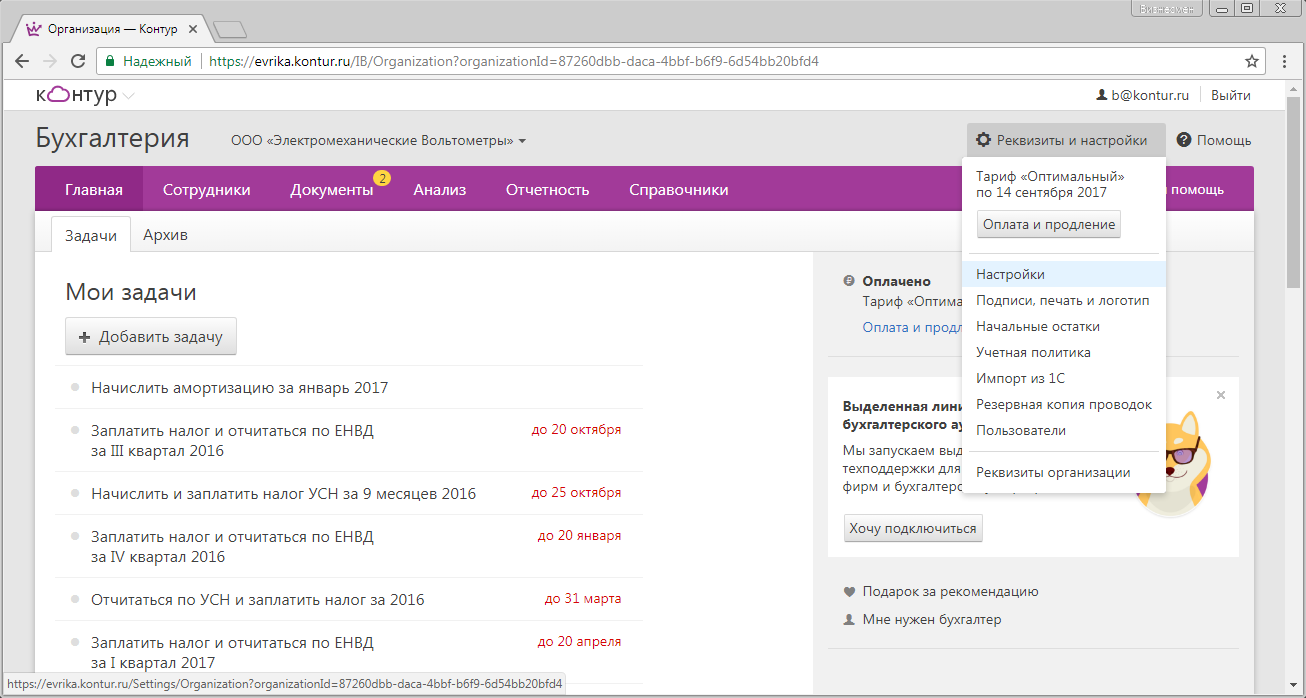Open Пользователи from the settings menu

tap(1064, 430)
